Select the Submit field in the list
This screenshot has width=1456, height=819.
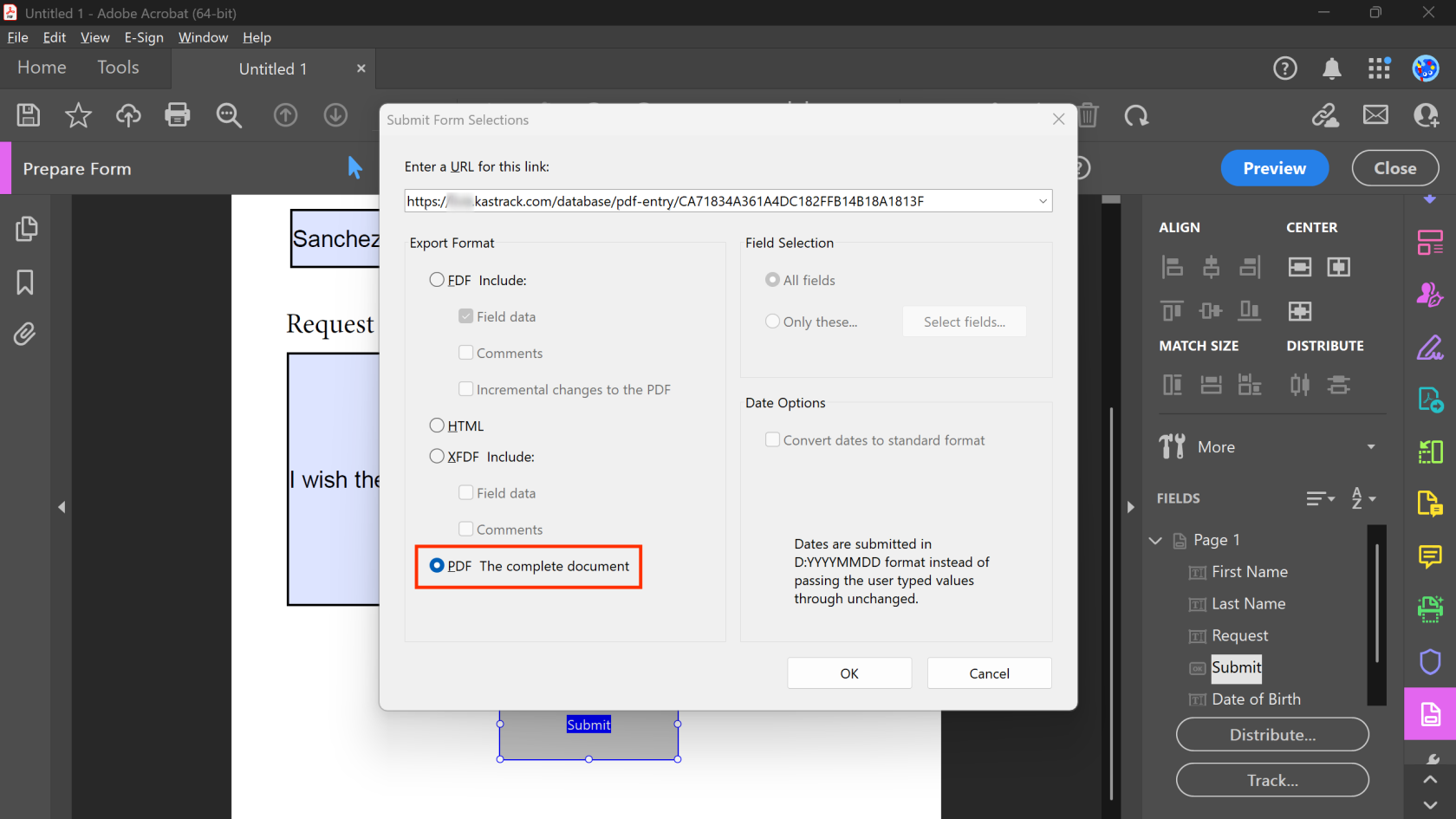[1236, 667]
